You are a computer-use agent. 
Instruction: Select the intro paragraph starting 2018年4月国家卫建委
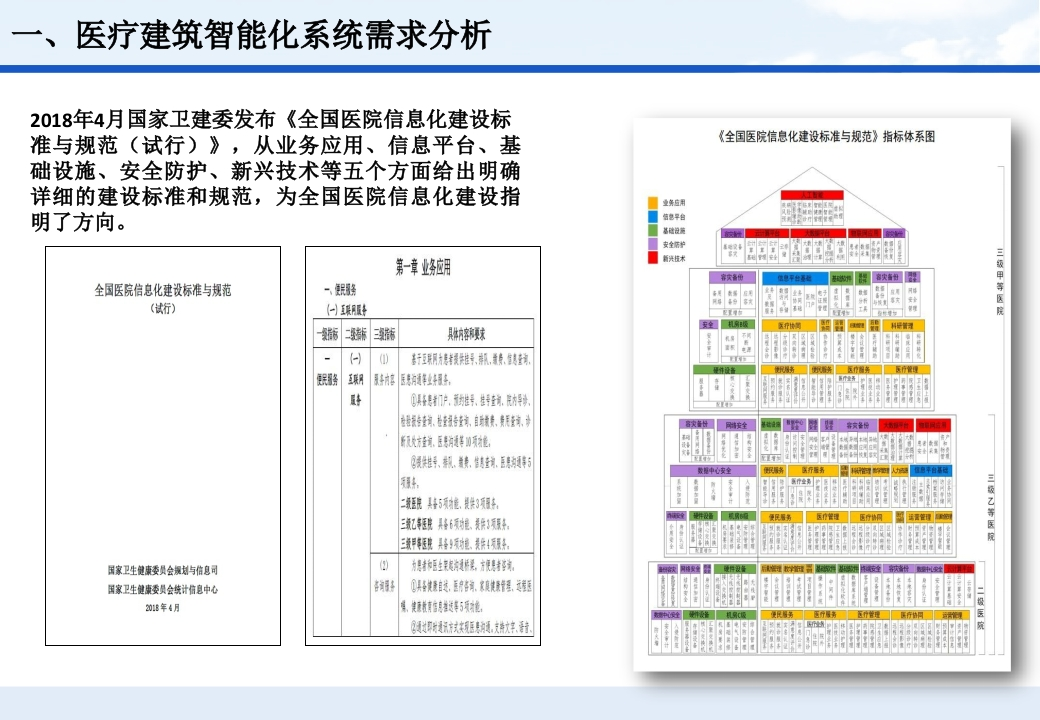(x=275, y=170)
